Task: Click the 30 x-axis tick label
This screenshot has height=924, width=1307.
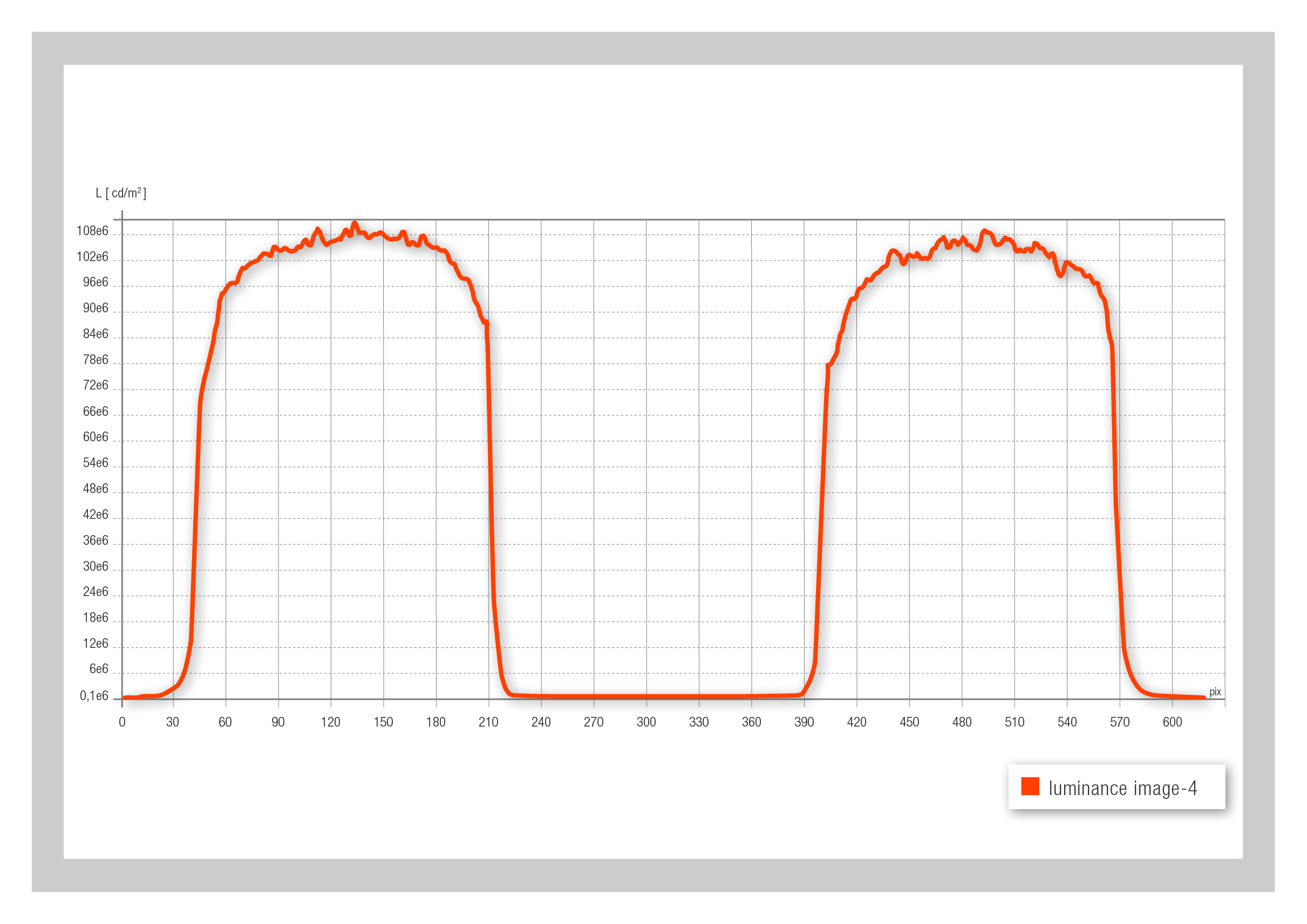Action: point(173,722)
